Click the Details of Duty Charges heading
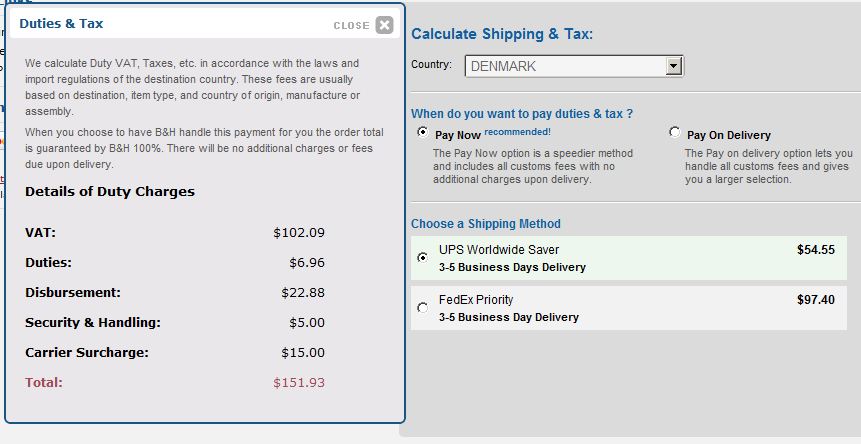This screenshot has width=861, height=444. pyautogui.click(x=110, y=192)
